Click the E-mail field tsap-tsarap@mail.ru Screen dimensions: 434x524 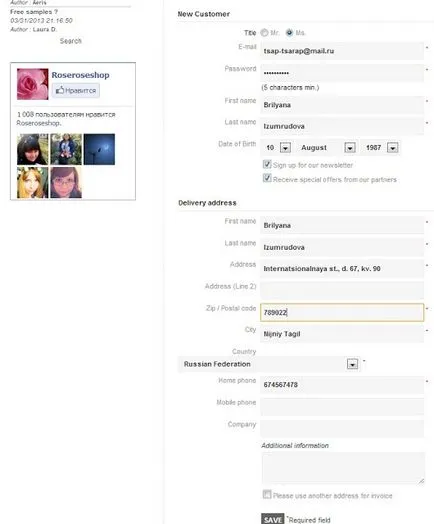[342, 51]
